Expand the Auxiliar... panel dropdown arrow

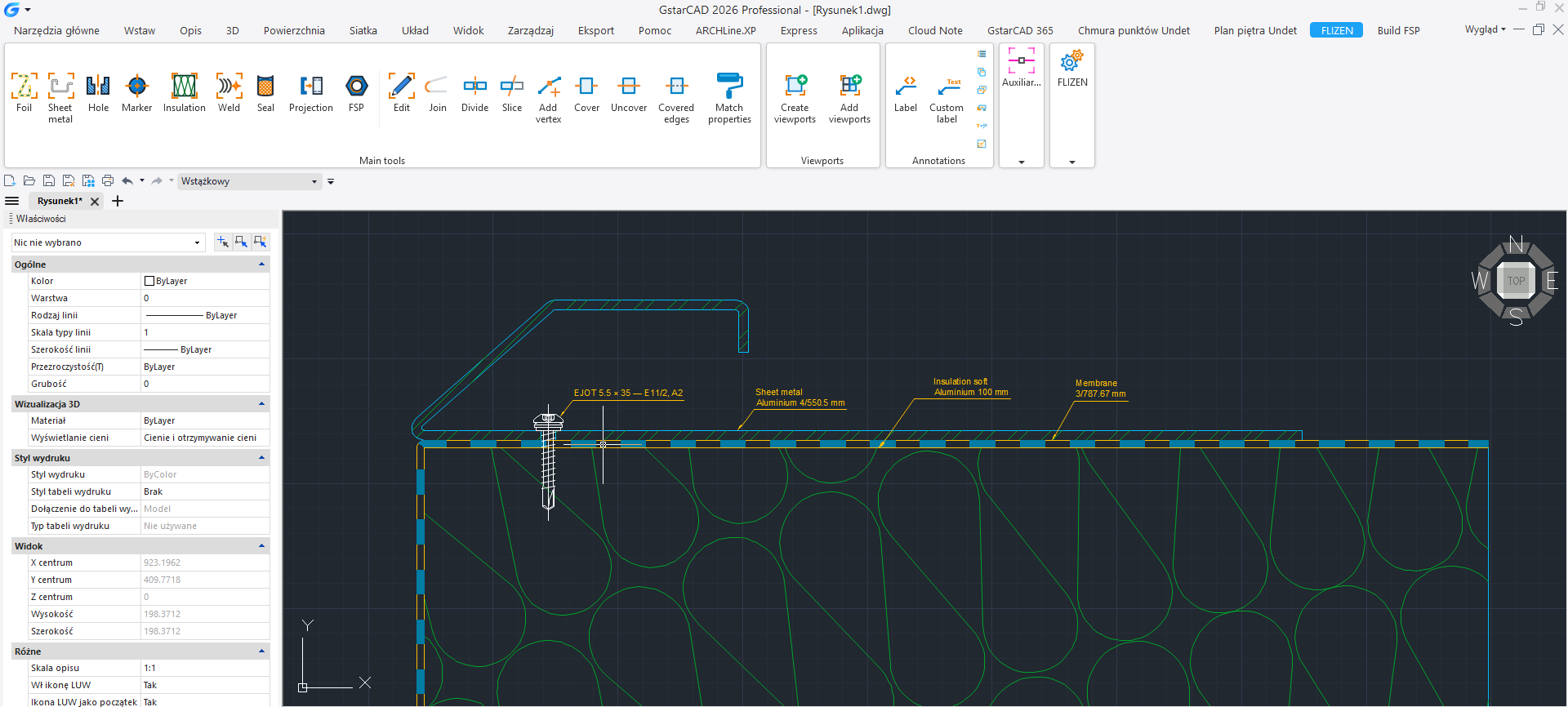click(1022, 162)
